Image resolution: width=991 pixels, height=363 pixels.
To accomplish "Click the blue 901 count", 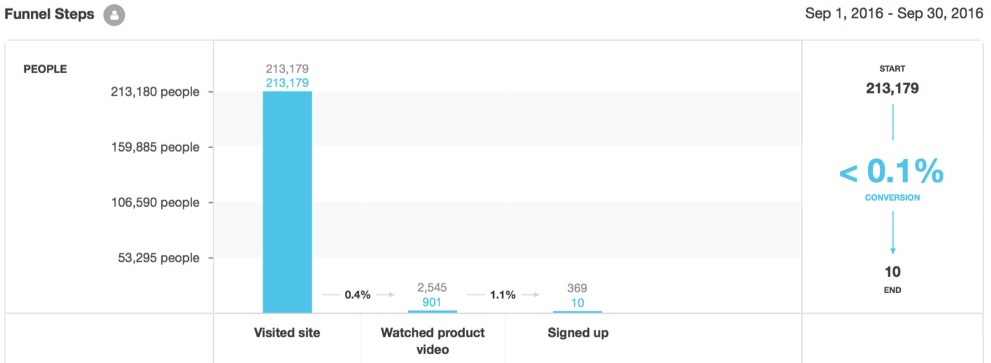I will [x=432, y=302].
